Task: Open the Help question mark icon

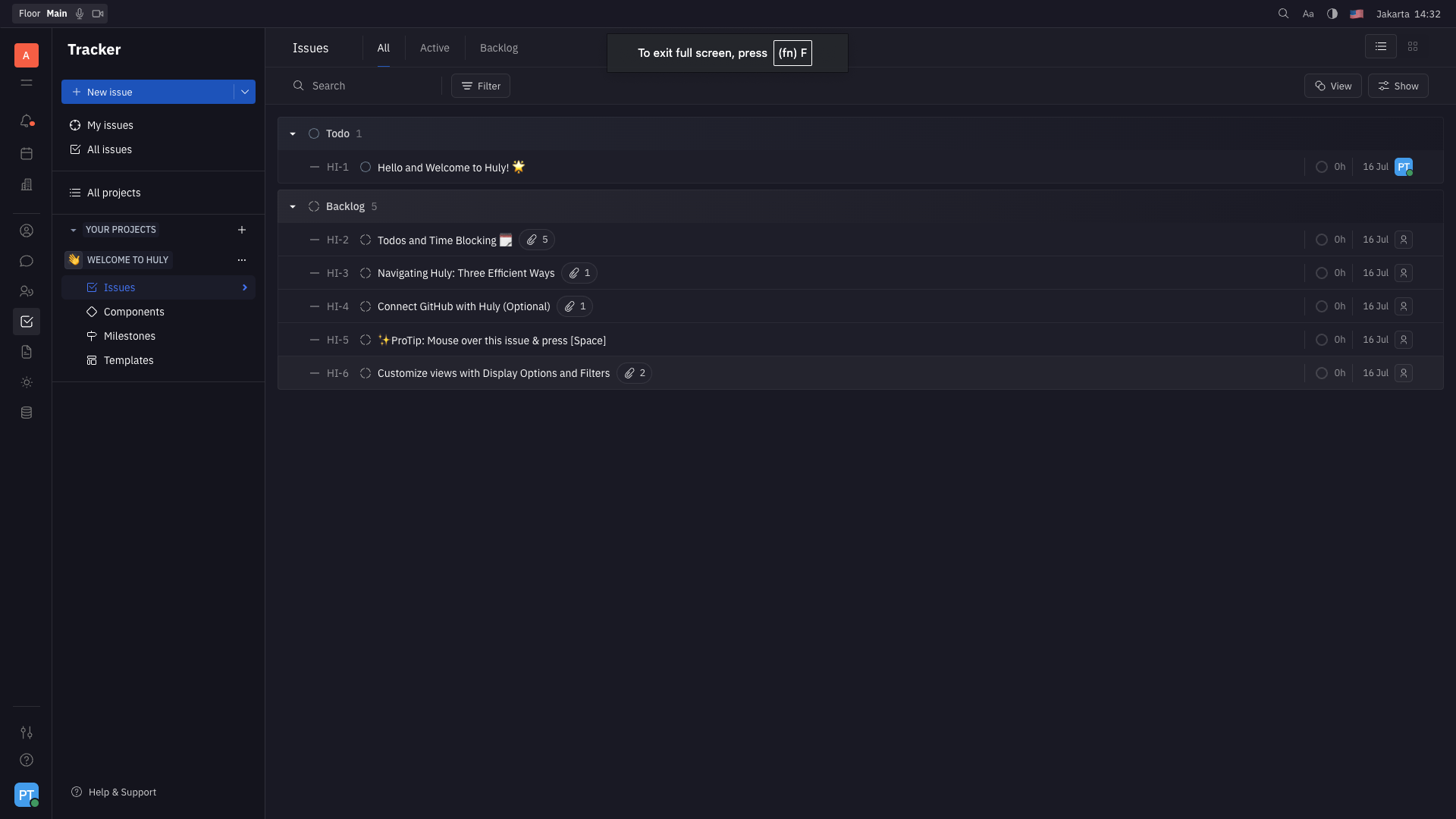Action: (x=27, y=760)
